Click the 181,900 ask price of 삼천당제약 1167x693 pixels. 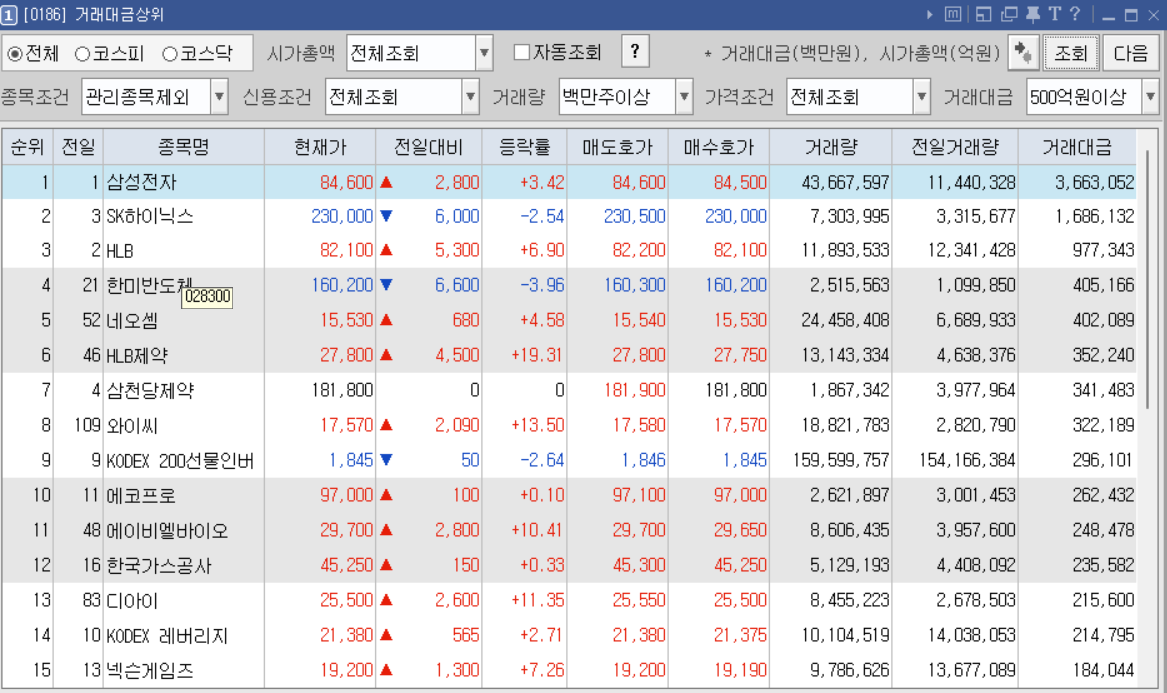pyautogui.click(x=635, y=390)
